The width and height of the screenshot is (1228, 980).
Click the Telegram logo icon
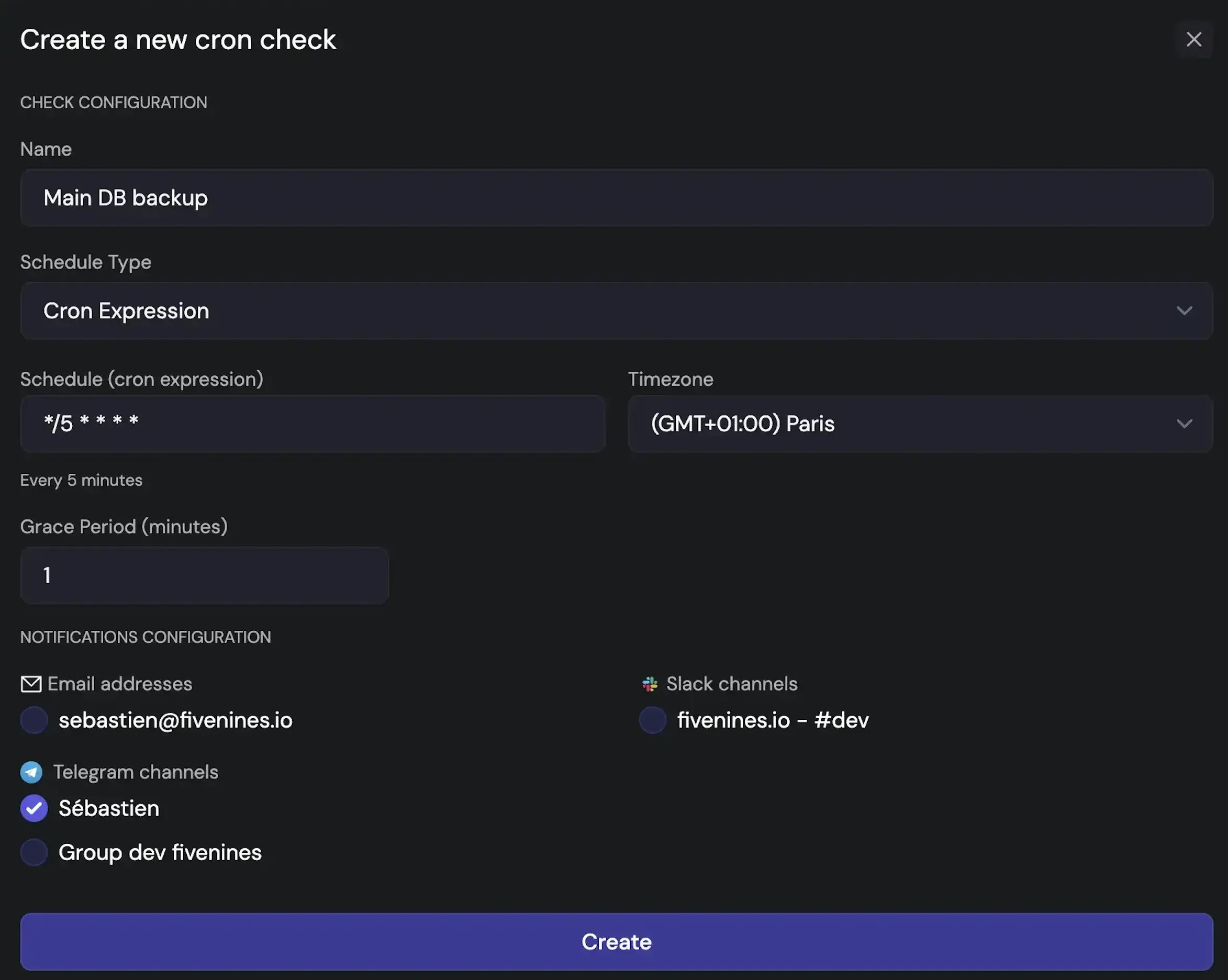point(31,772)
